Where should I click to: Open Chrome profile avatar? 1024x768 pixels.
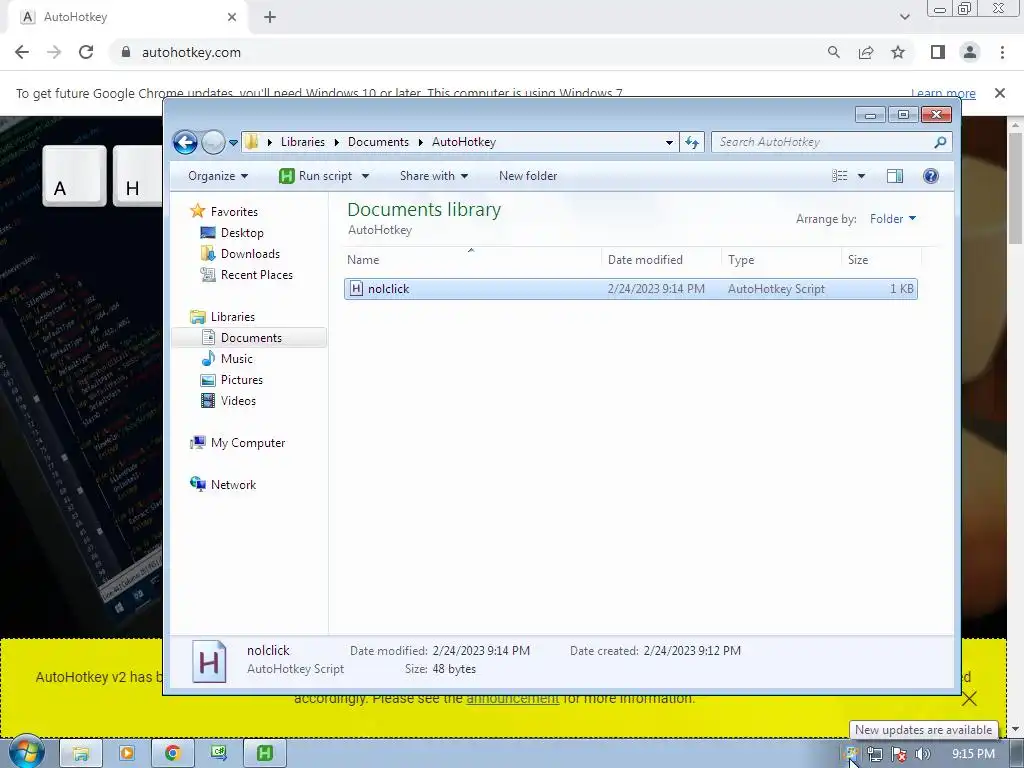point(970,52)
